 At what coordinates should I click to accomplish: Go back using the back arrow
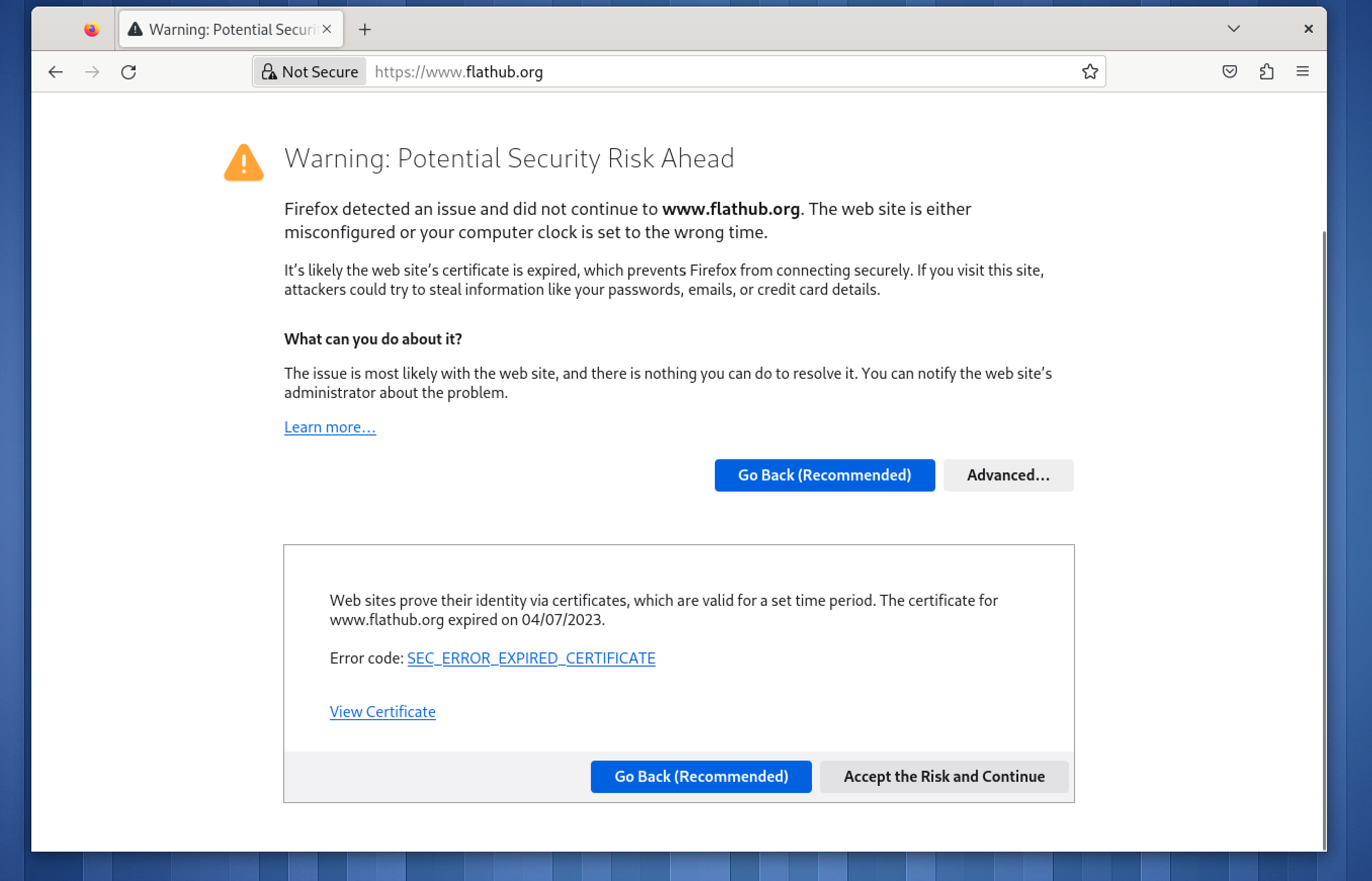pos(56,72)
